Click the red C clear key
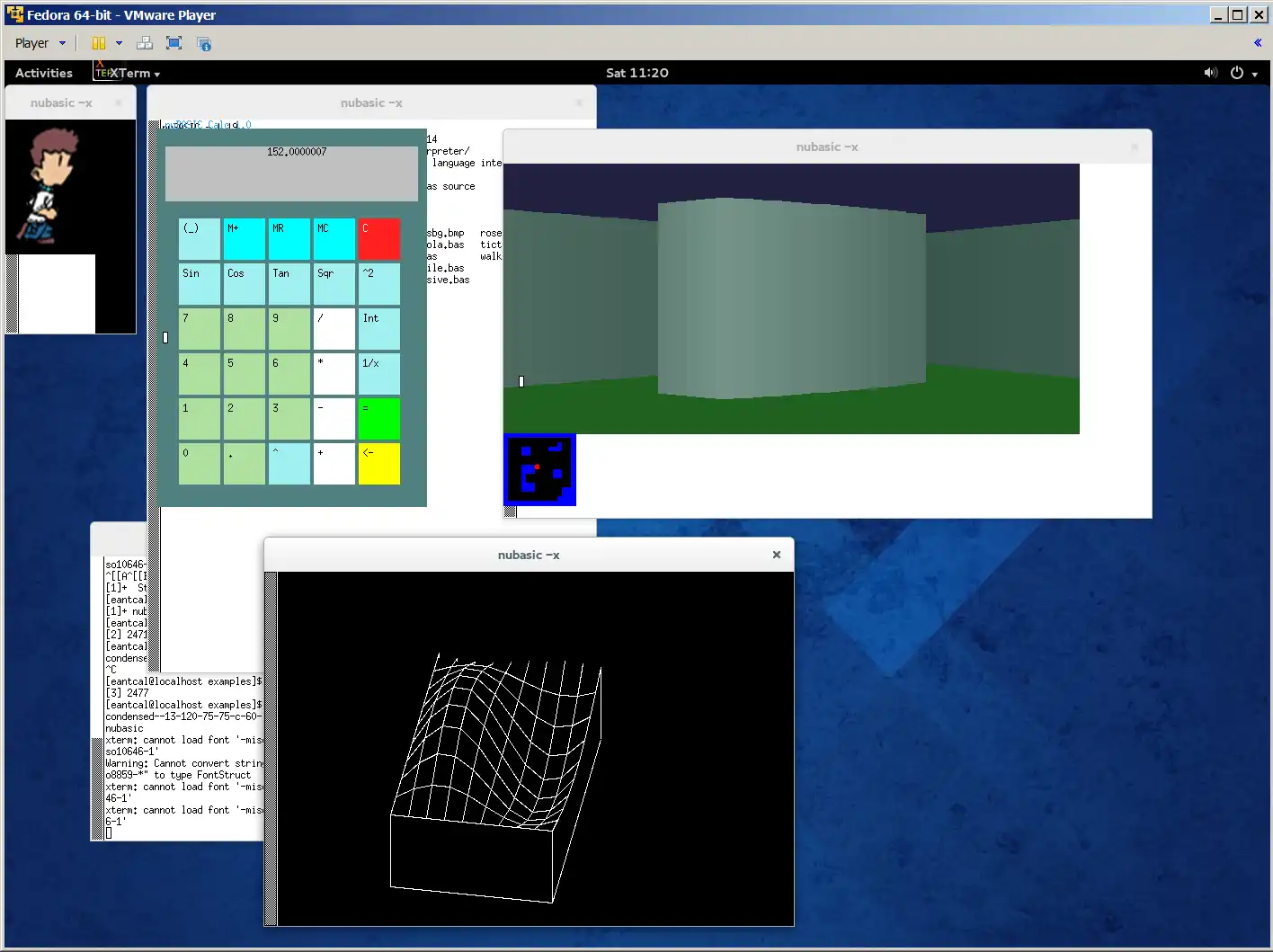1273x952 pixels. (379, 239)
